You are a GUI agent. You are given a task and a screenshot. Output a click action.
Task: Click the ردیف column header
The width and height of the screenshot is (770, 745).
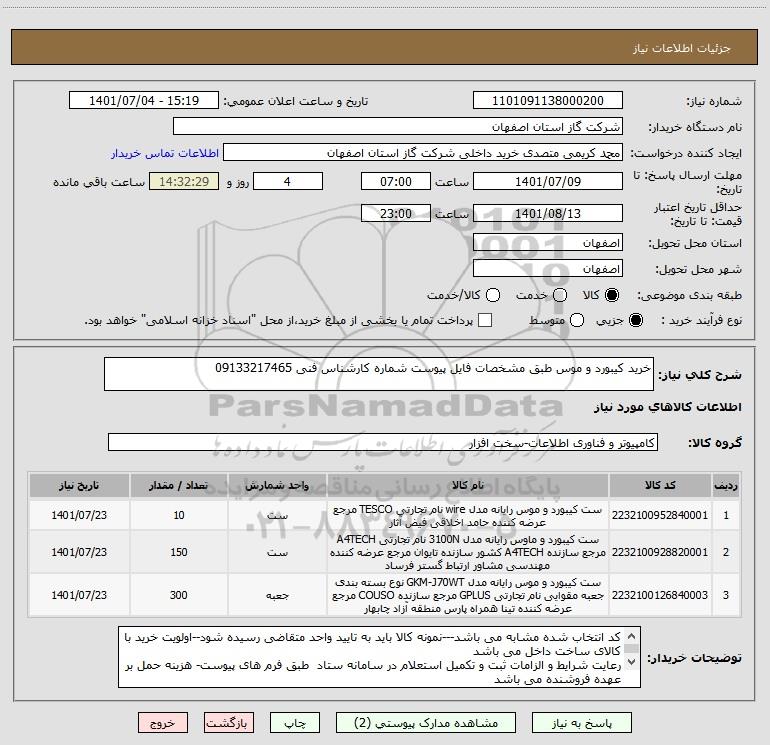pyautogui.click(x=726, y=485)
